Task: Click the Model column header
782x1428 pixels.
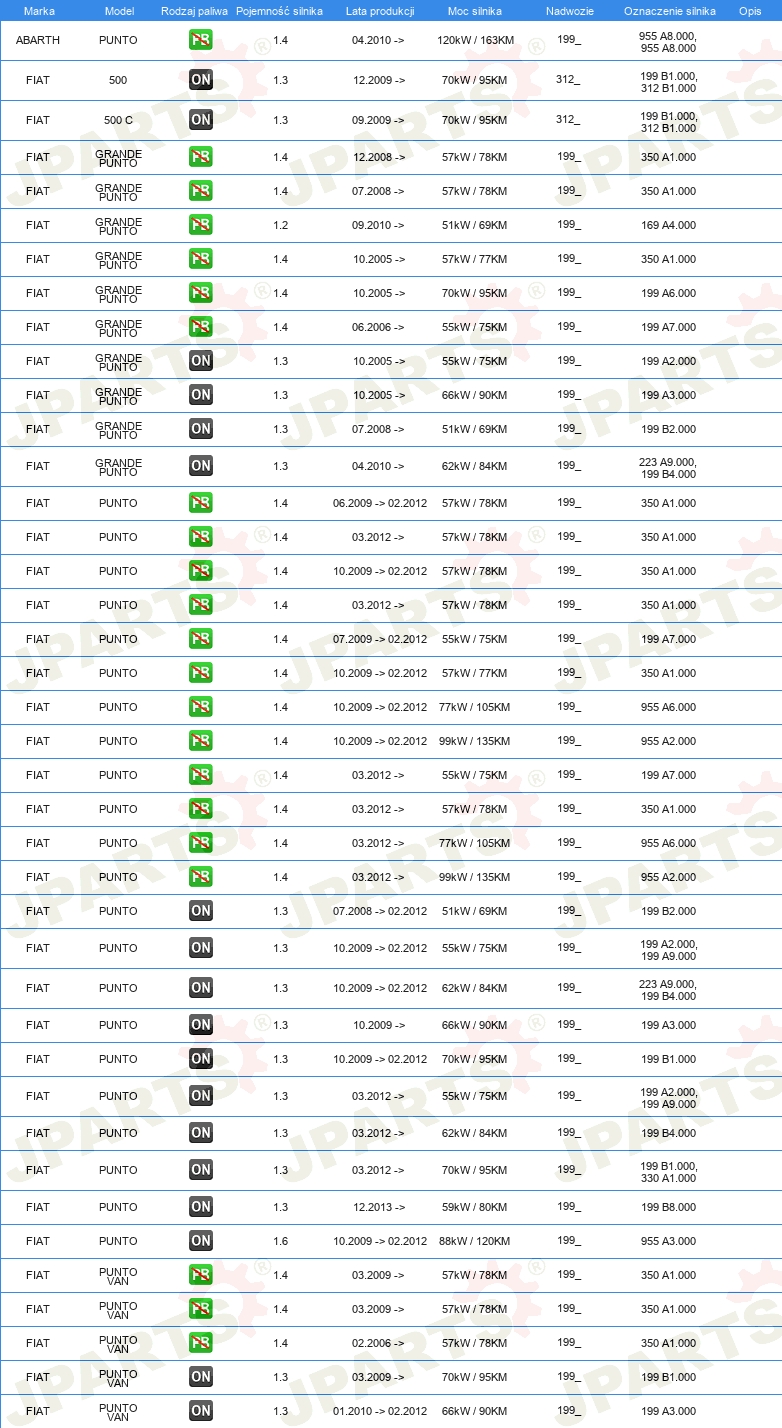Action: [x=119, y=10]
